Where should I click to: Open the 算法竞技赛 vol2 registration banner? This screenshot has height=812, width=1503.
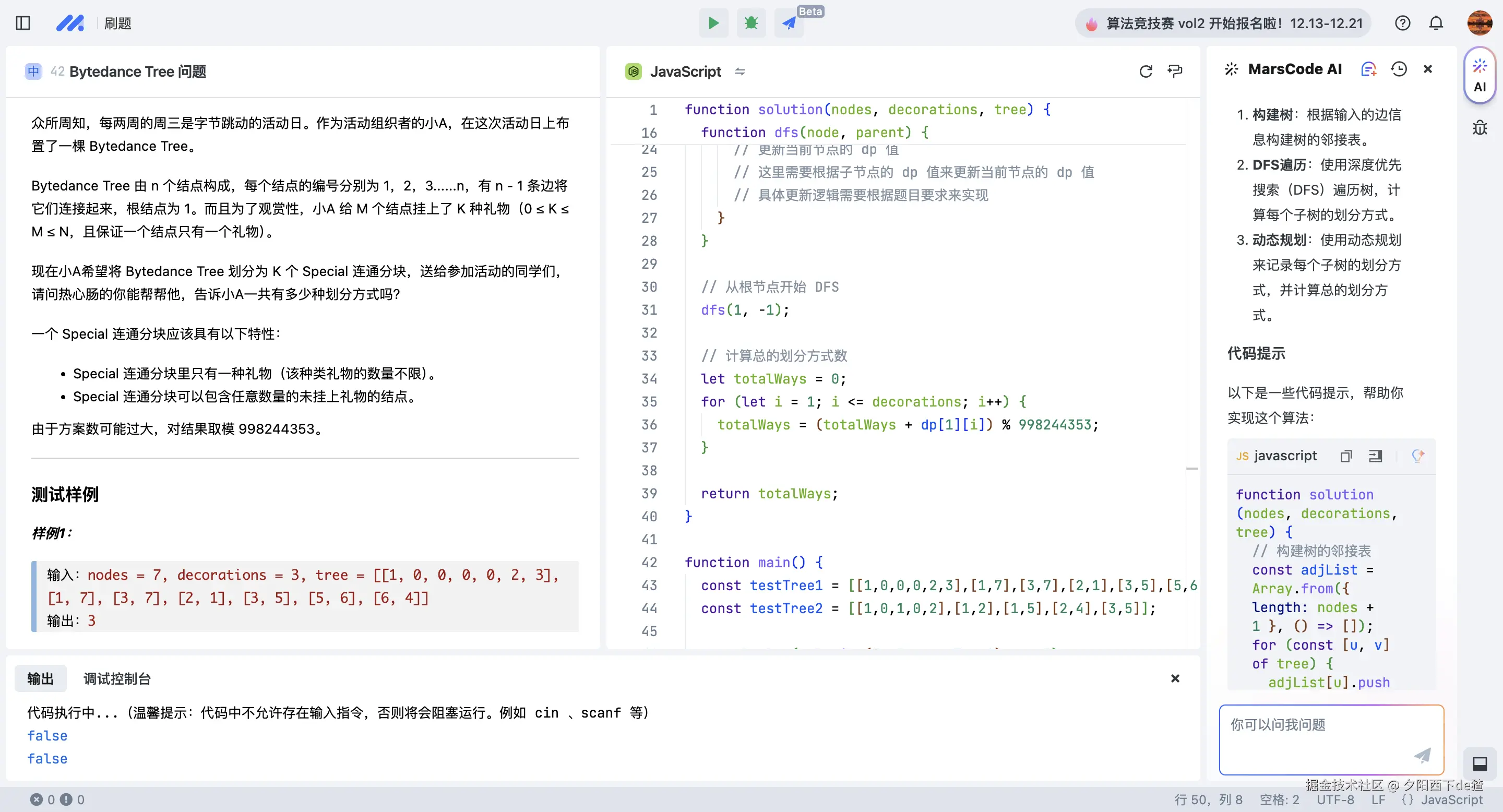(x=1222, y=23)
